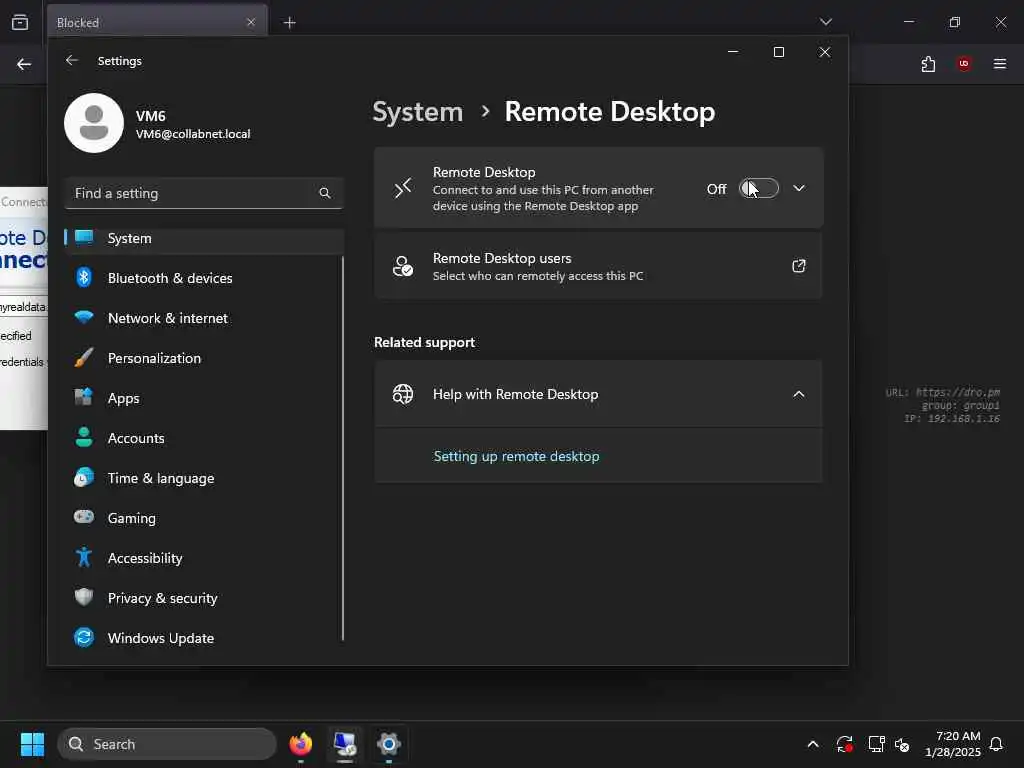
Task: Click the network tray icon
Action: click(x=876, y=744)
